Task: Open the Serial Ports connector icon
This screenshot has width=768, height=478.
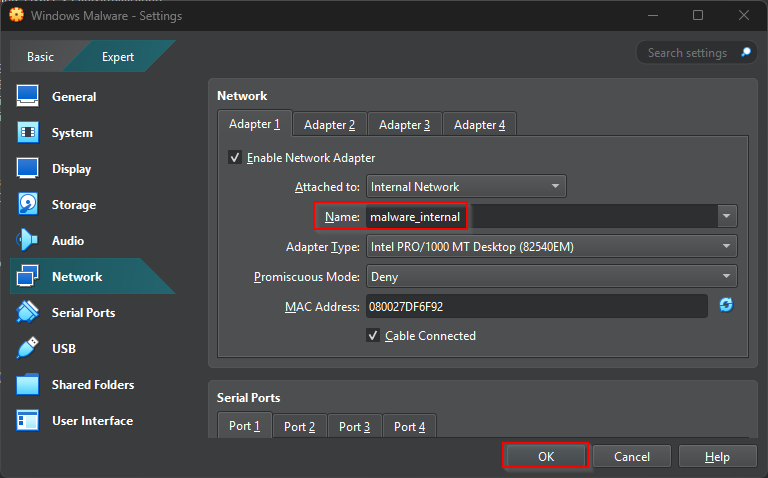Action: click(27, 312)
